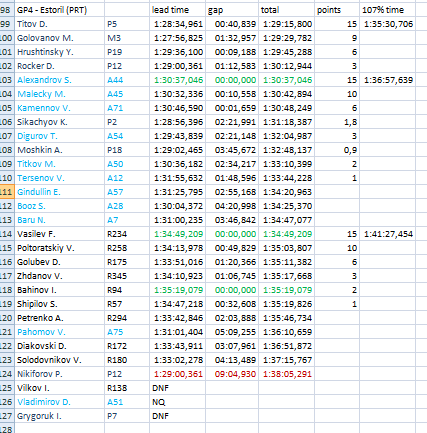
Task: Click Pahomov V. name cell
Action: point(60,332)
